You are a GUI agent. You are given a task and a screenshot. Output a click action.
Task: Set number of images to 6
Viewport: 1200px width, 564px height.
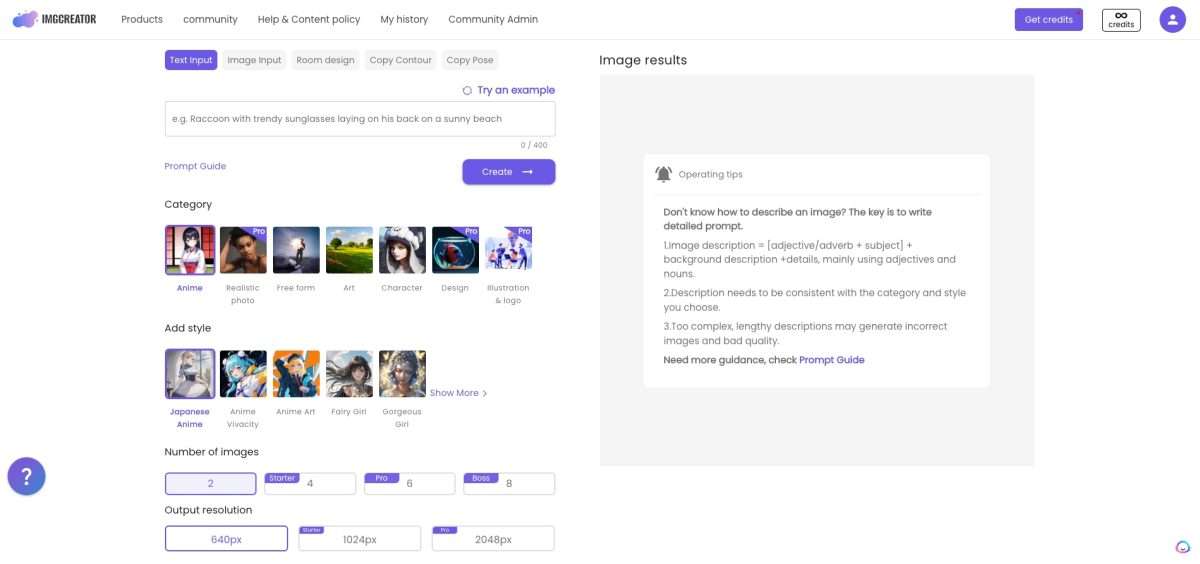click(409, 484)
